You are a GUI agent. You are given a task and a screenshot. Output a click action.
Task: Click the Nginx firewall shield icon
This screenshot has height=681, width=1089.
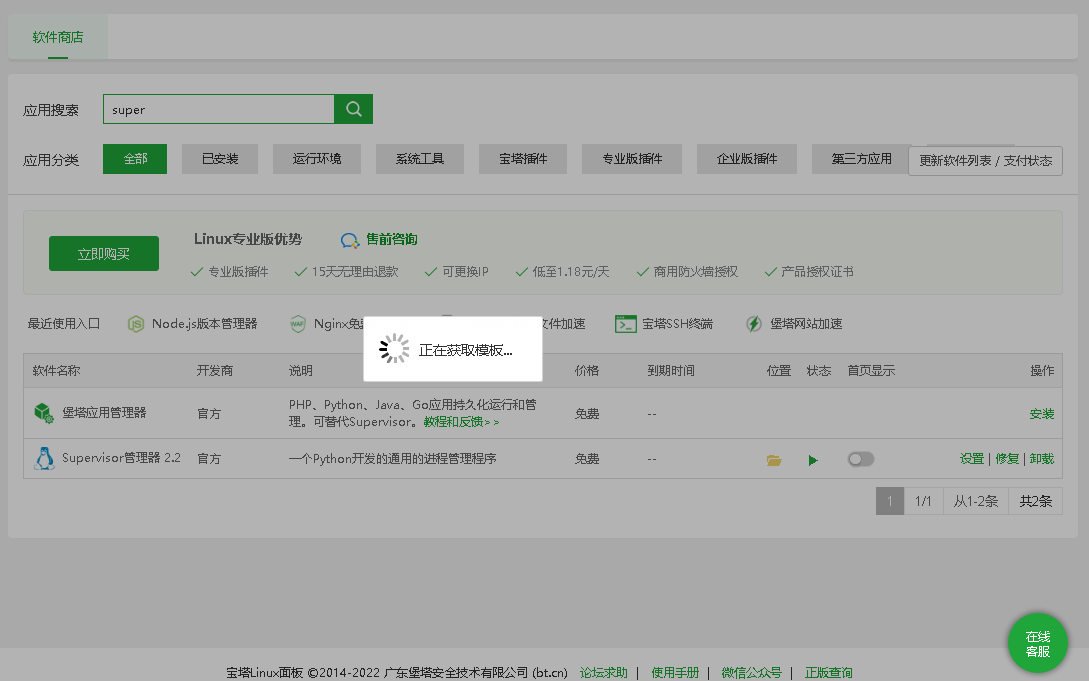298,324
